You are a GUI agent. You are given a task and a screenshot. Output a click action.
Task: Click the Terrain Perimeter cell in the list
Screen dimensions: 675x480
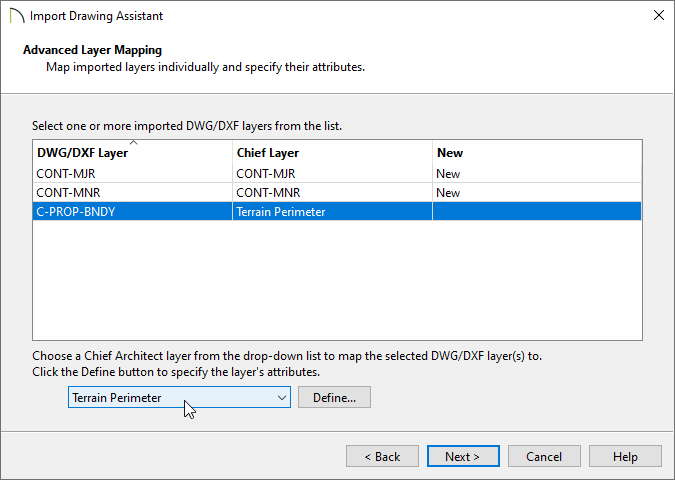point(332,211)
